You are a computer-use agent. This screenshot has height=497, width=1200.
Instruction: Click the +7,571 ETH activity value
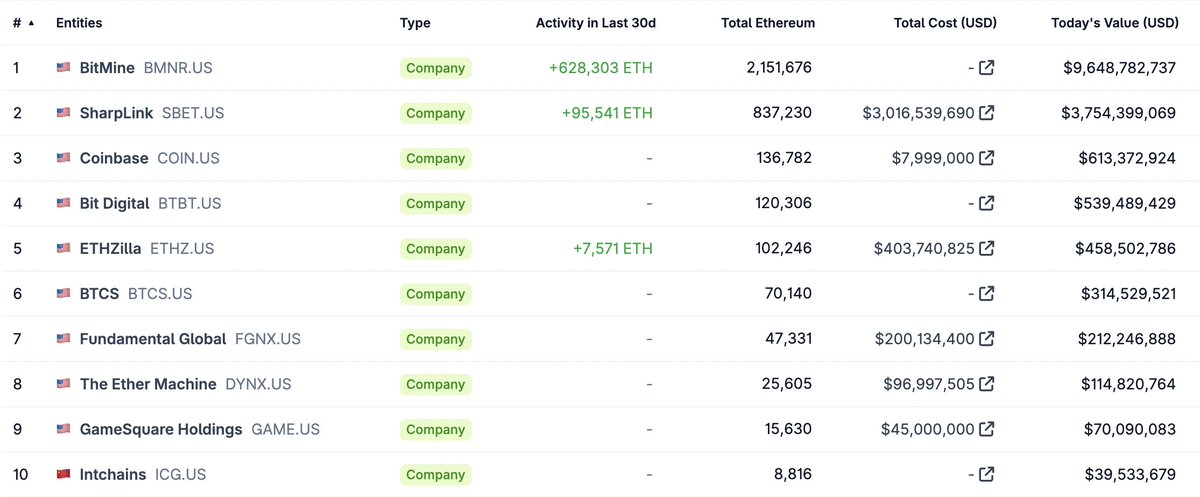click(612, 248)
